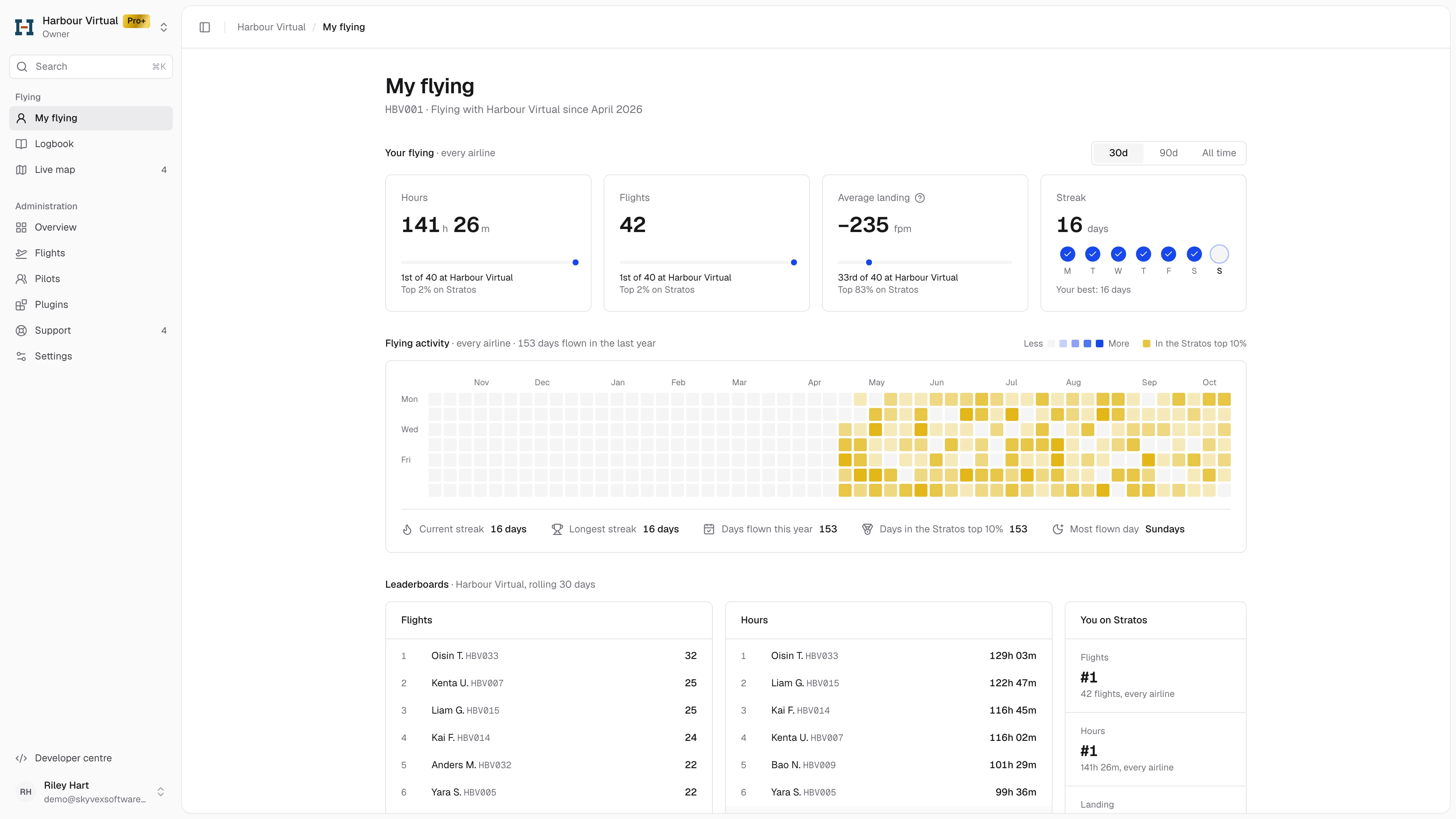
Task: Select the All time range tab
Action: click(1219, 153)
